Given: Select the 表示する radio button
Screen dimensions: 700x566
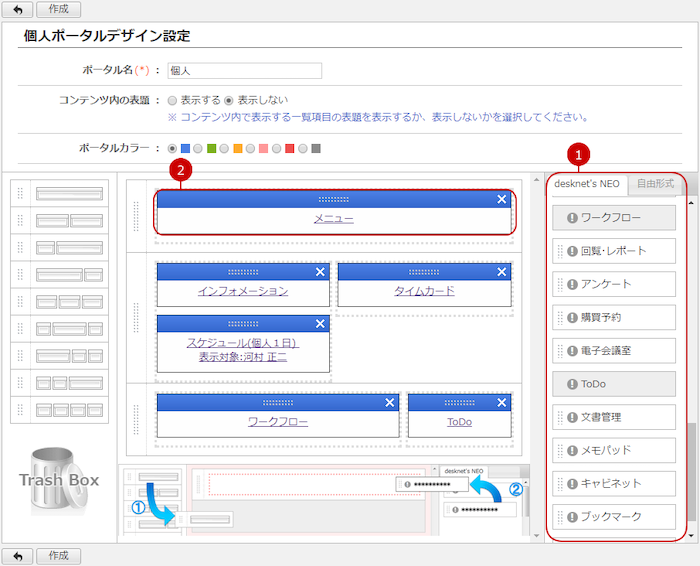Looking at the screenshot, I should (172, 101).
